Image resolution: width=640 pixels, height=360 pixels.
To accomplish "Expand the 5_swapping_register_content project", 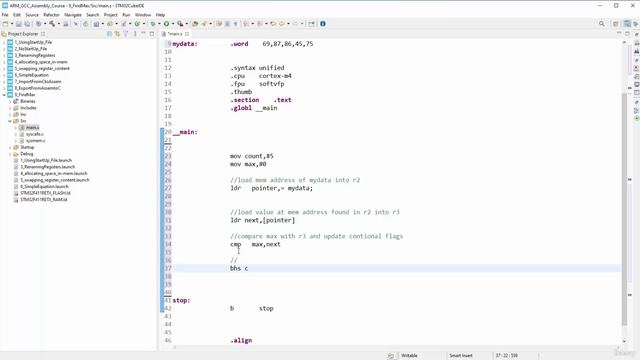I will [4, 68].
